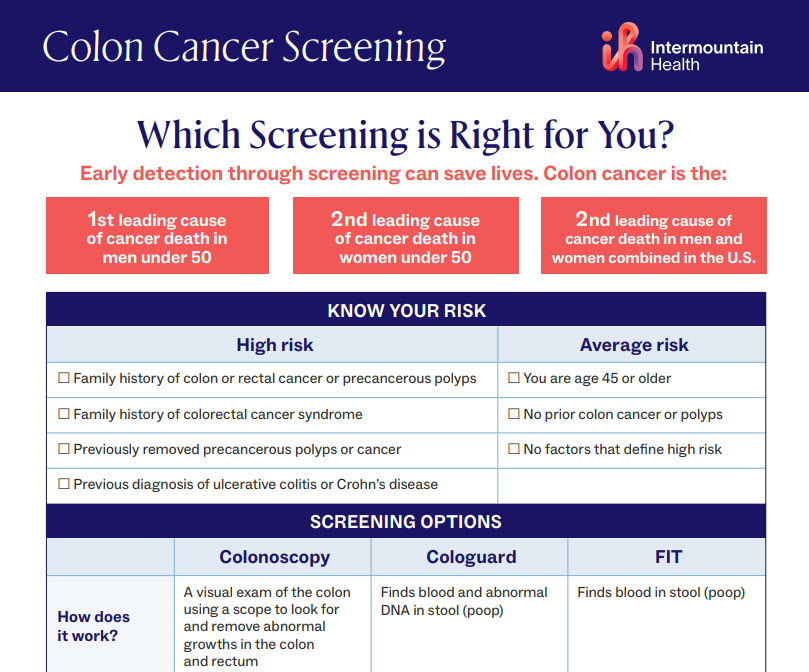Image resolution: width=809 pixels, height=672 pixels.
Task: Check 'You are age 45 or older'
Action: click(x=514, y=379)
